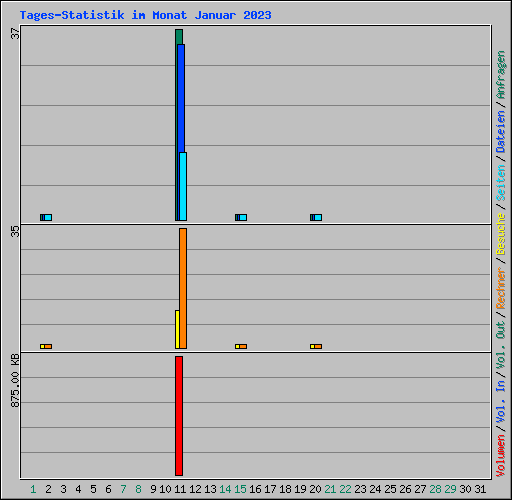Click the yellow Besuche bar for day 11

[x=177, y=330]
